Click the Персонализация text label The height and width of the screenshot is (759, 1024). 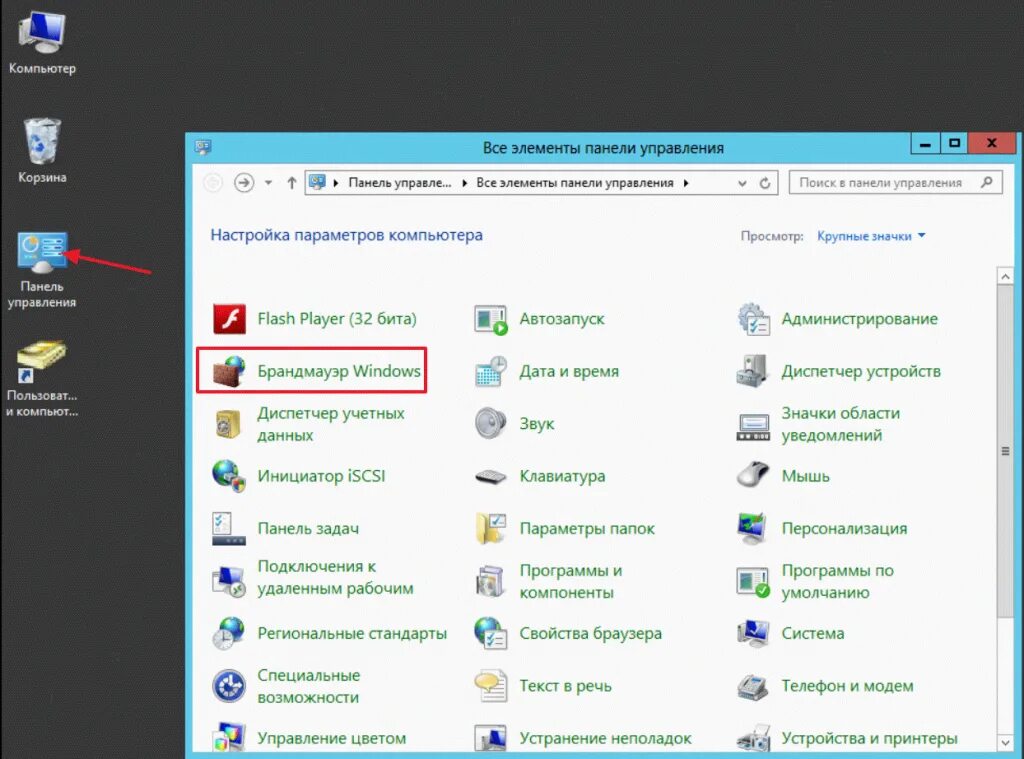click(844, 528)
